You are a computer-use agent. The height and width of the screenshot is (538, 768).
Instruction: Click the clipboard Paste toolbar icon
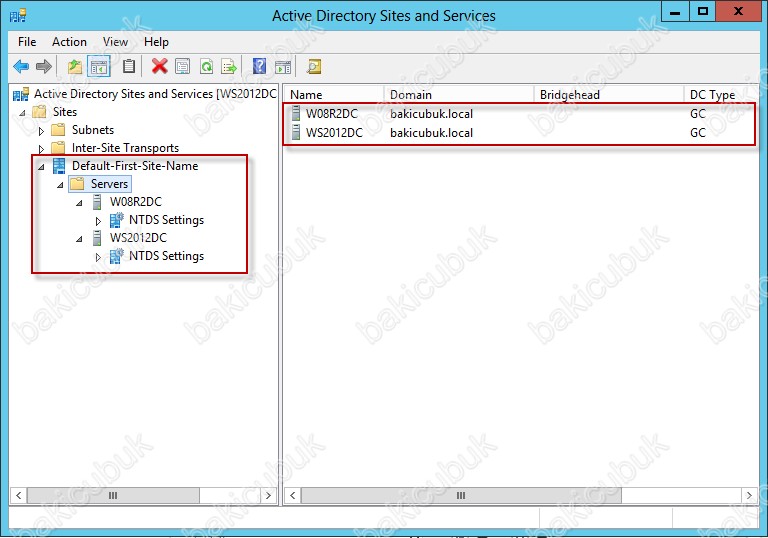pos(129,66)
